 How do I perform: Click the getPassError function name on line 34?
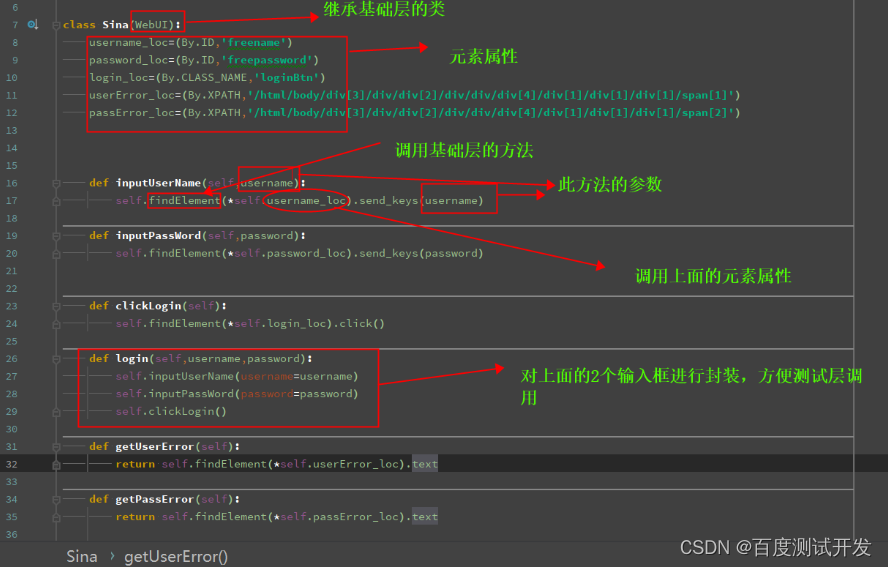[x=155, y=499]
